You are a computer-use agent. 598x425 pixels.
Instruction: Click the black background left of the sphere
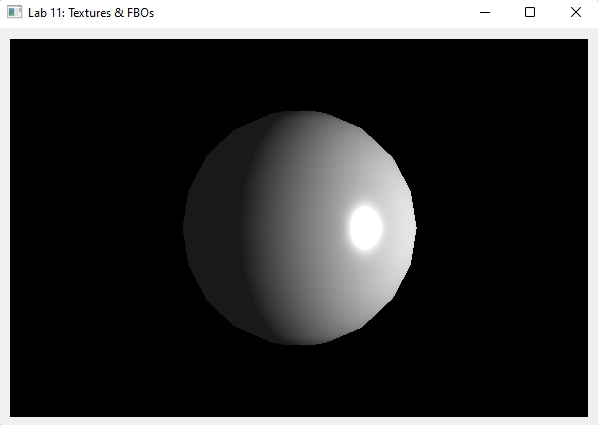pos(95,228)
